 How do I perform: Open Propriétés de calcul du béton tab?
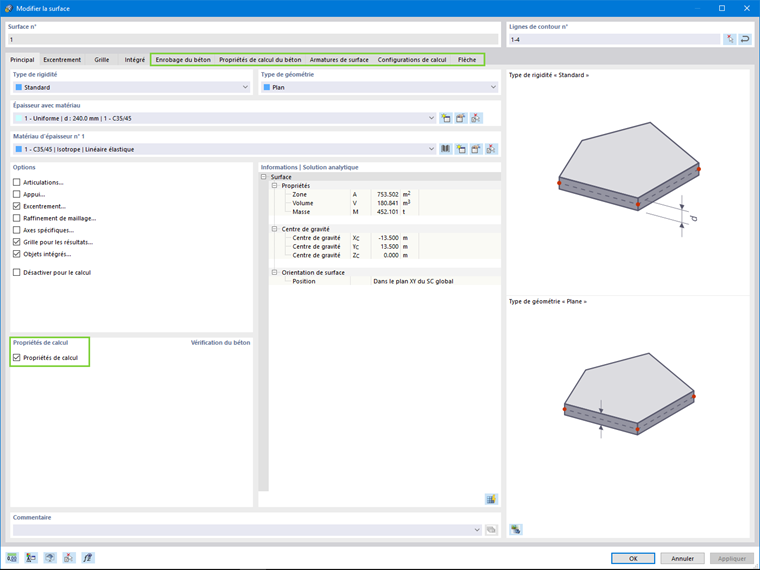tap(260, 60)
